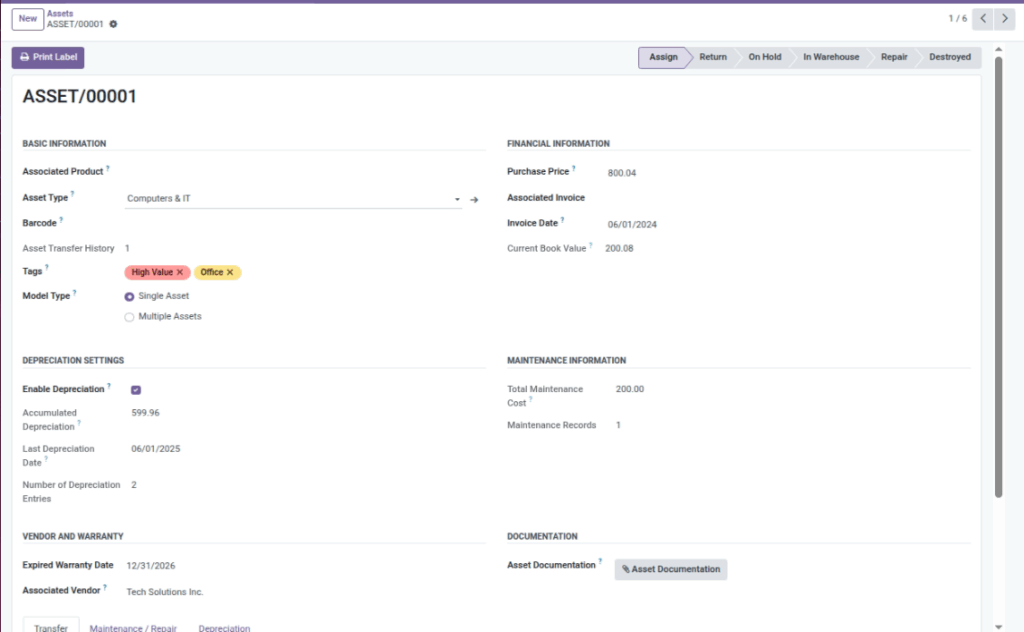Click the Asset Transfer History label
Screen dimensions: 1024x632
(68, 249)
